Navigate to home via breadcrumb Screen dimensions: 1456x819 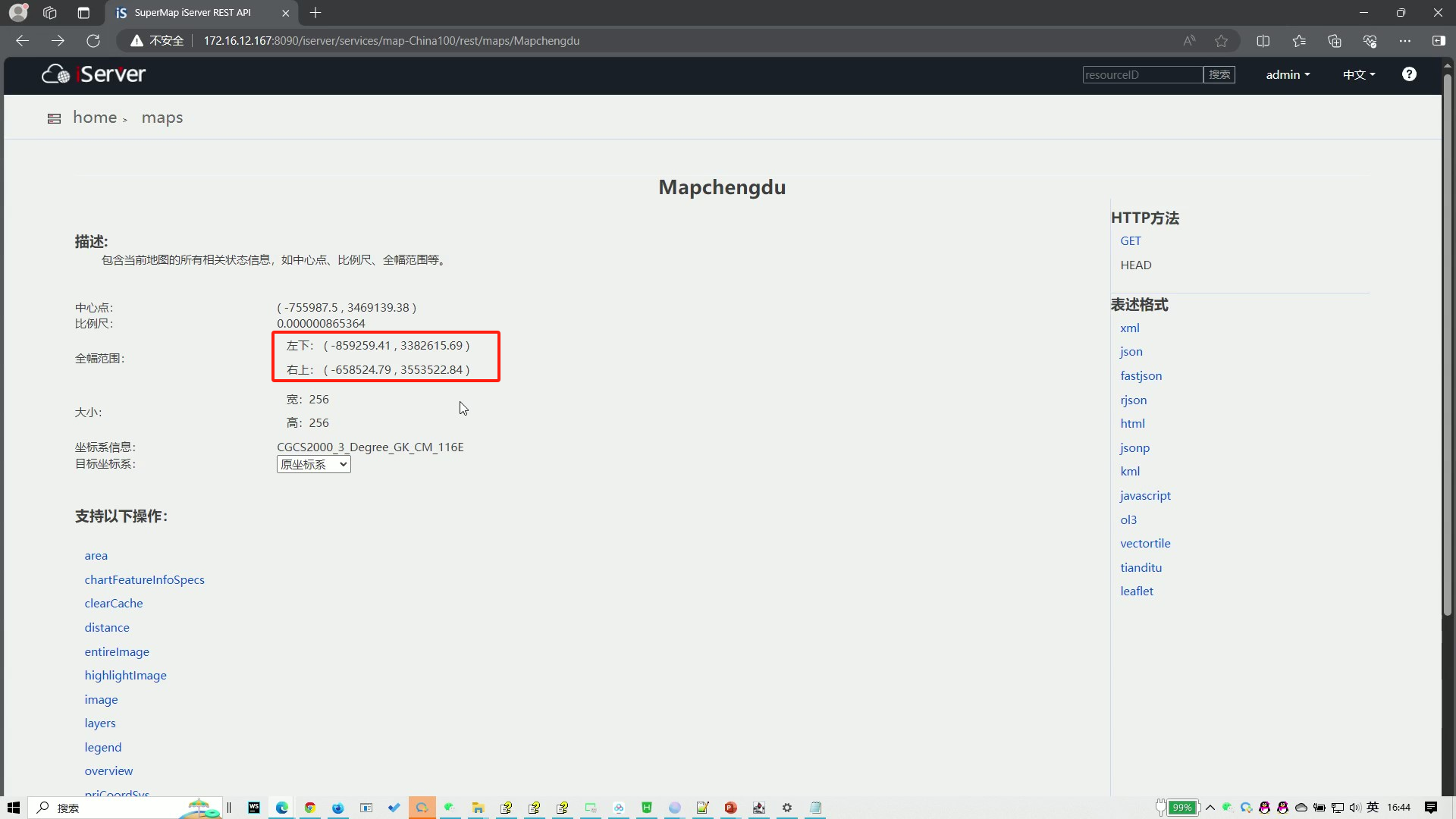pyautogui.click(x=94, y=118)
